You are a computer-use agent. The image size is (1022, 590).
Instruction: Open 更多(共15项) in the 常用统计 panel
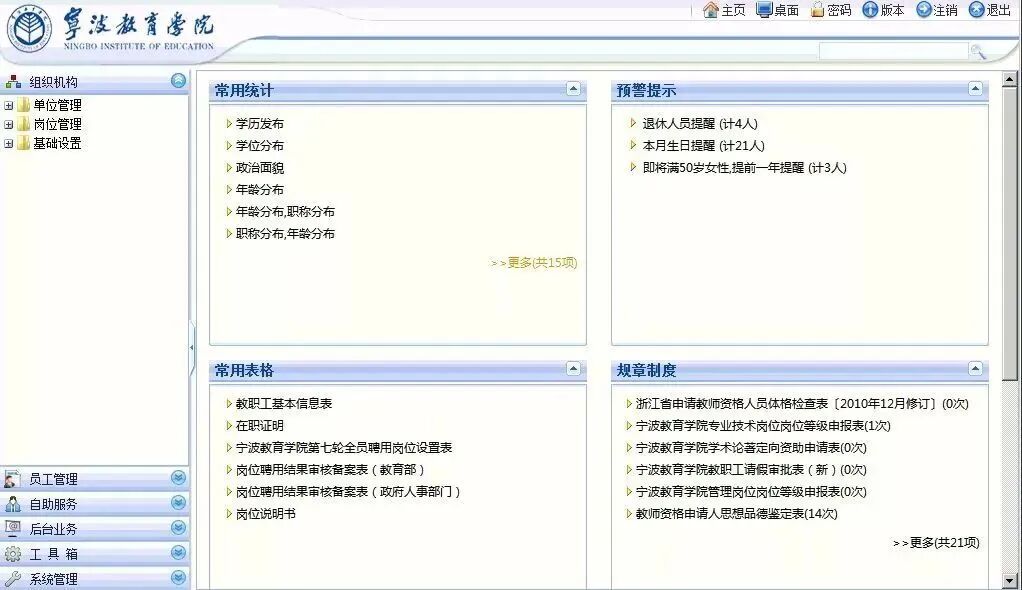(x=532, y=264)
